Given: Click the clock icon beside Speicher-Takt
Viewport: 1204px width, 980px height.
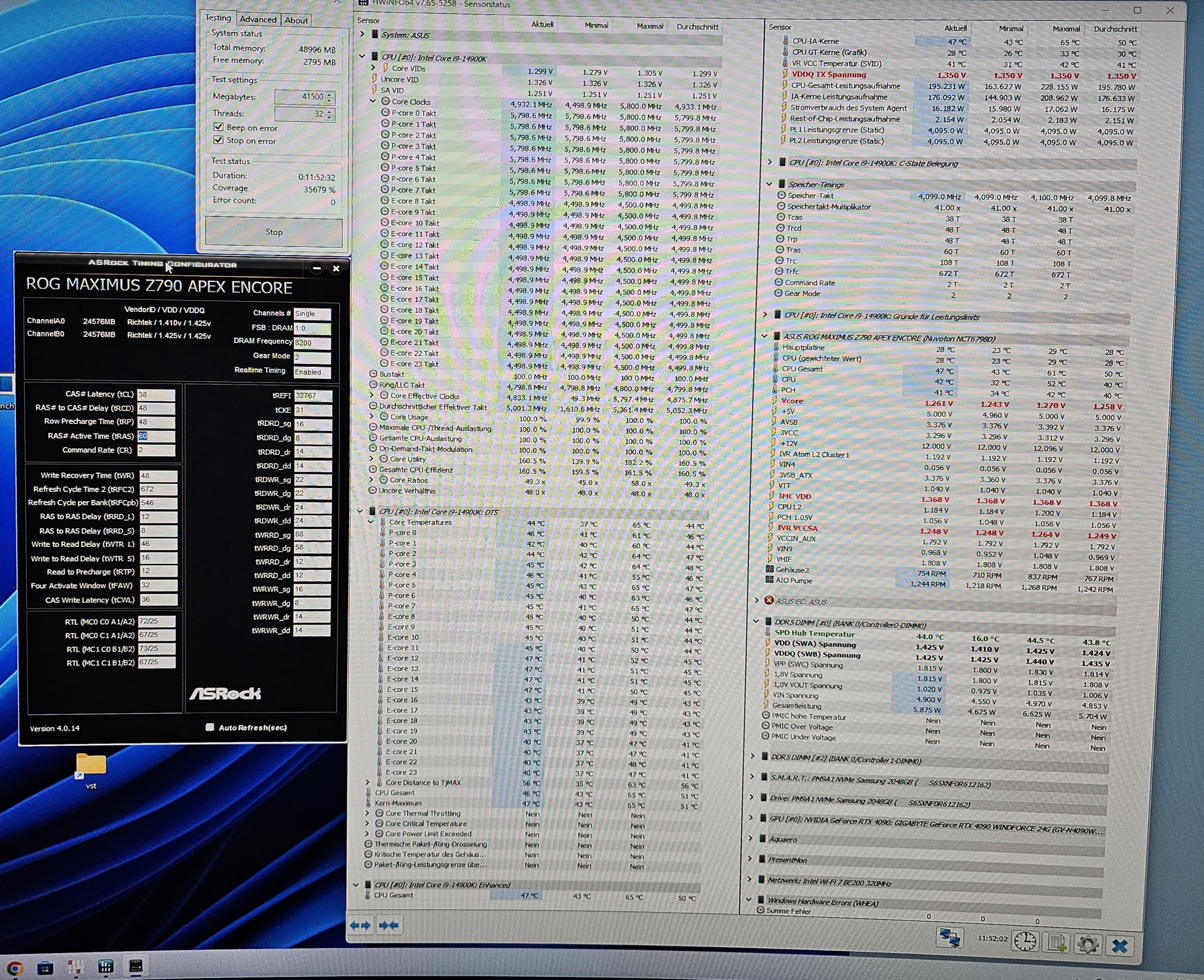Looking at the screenshot, I should [782, 195].
